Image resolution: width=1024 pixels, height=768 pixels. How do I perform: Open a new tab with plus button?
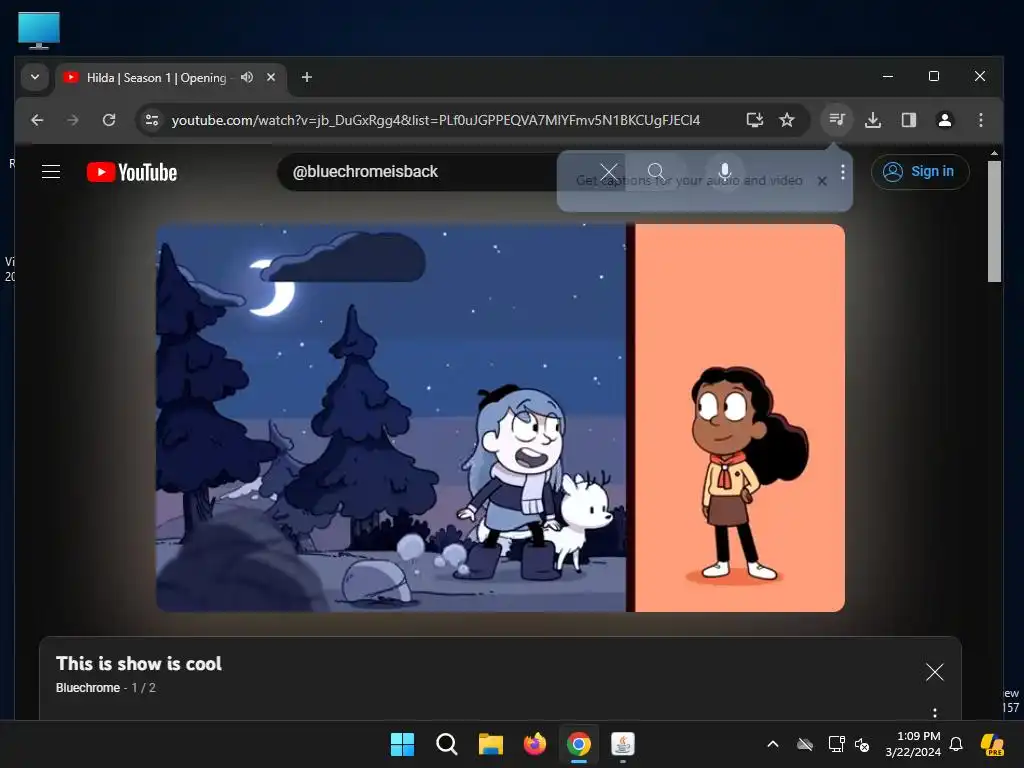pos(306,77)
